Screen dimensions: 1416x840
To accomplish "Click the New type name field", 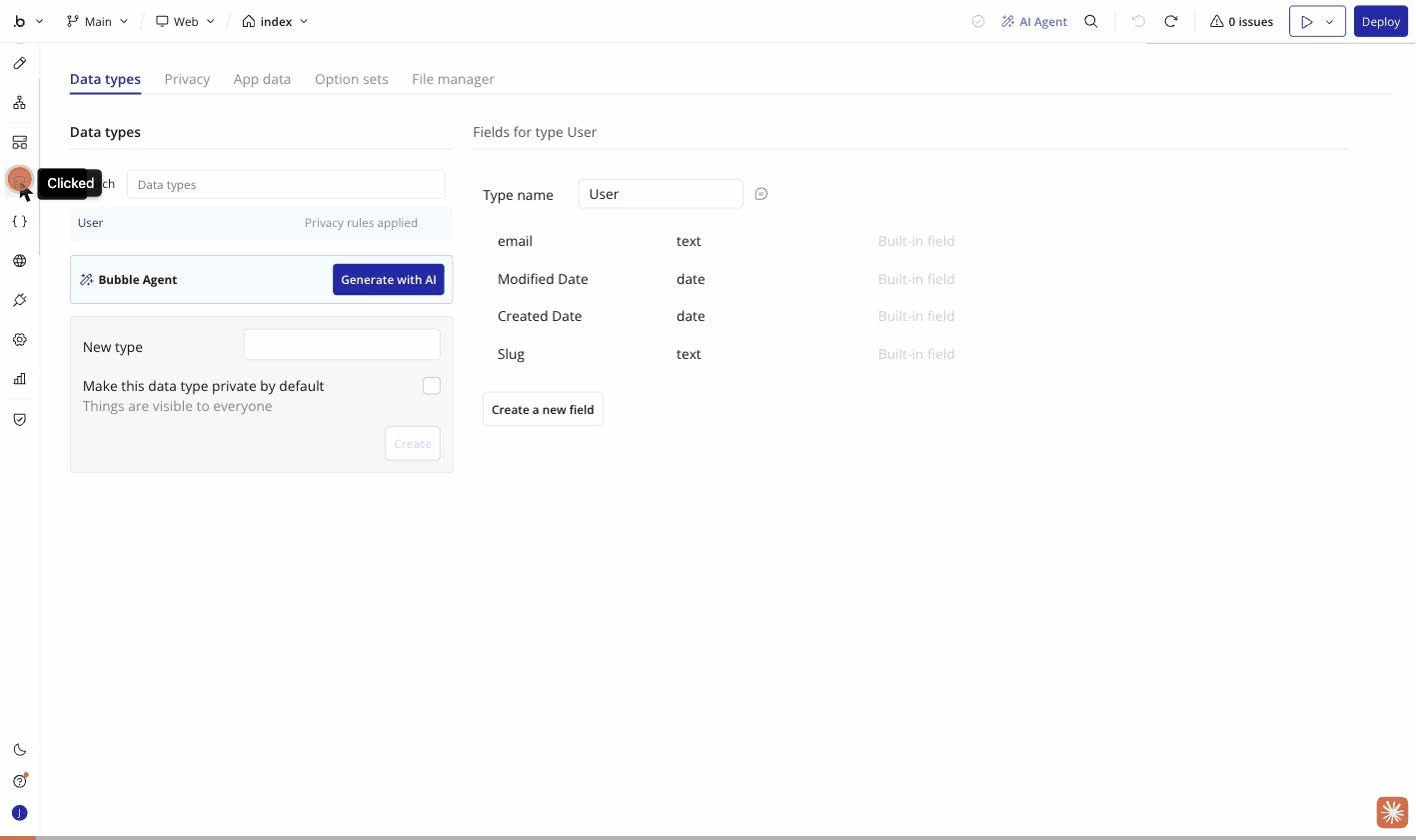I will [342, 345].
